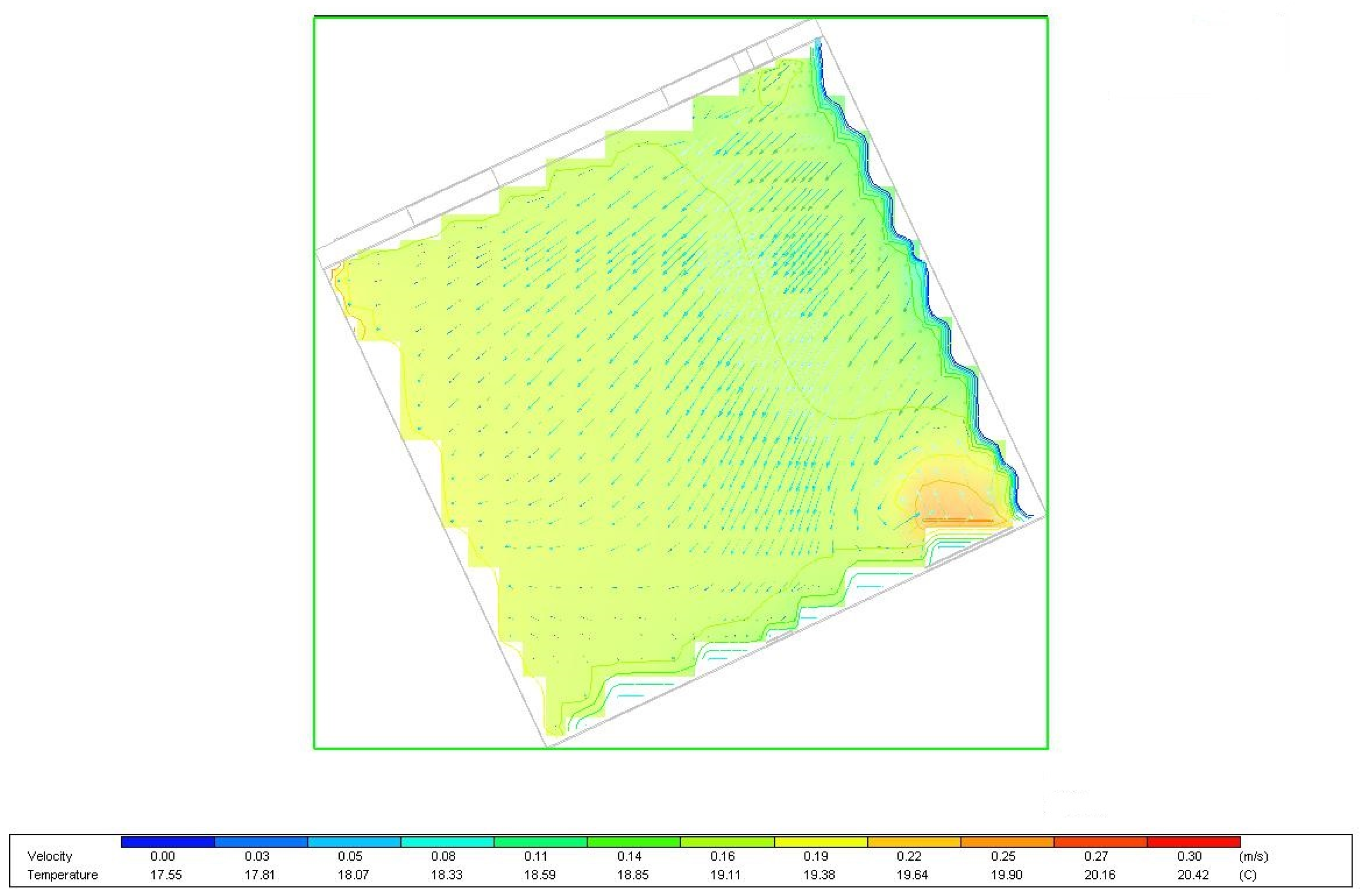The image size is (1360, 896).
Task: Click the (m/s) velocity unit label
Action: tap(1253, 856)
